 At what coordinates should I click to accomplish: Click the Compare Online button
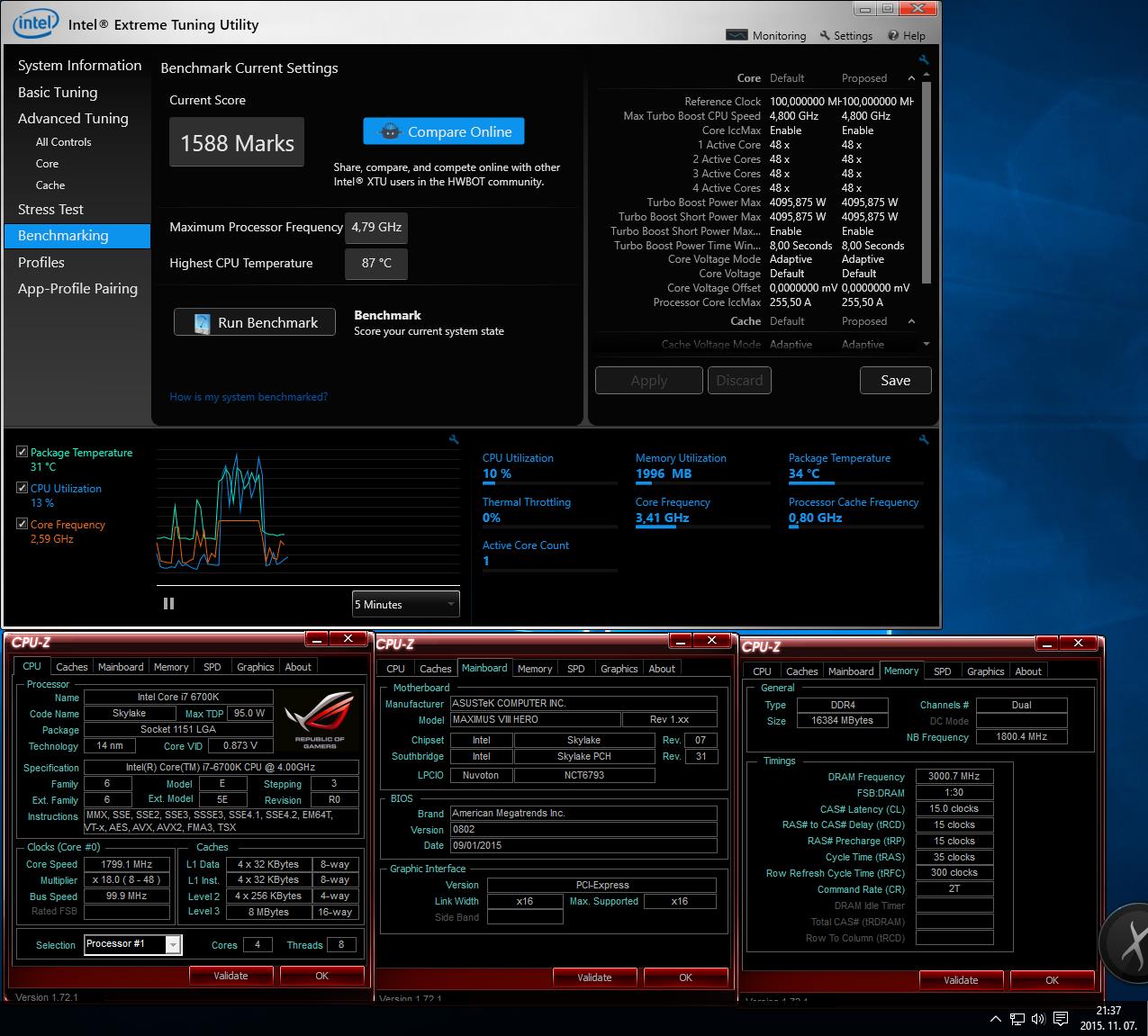[x=444, y=131]
